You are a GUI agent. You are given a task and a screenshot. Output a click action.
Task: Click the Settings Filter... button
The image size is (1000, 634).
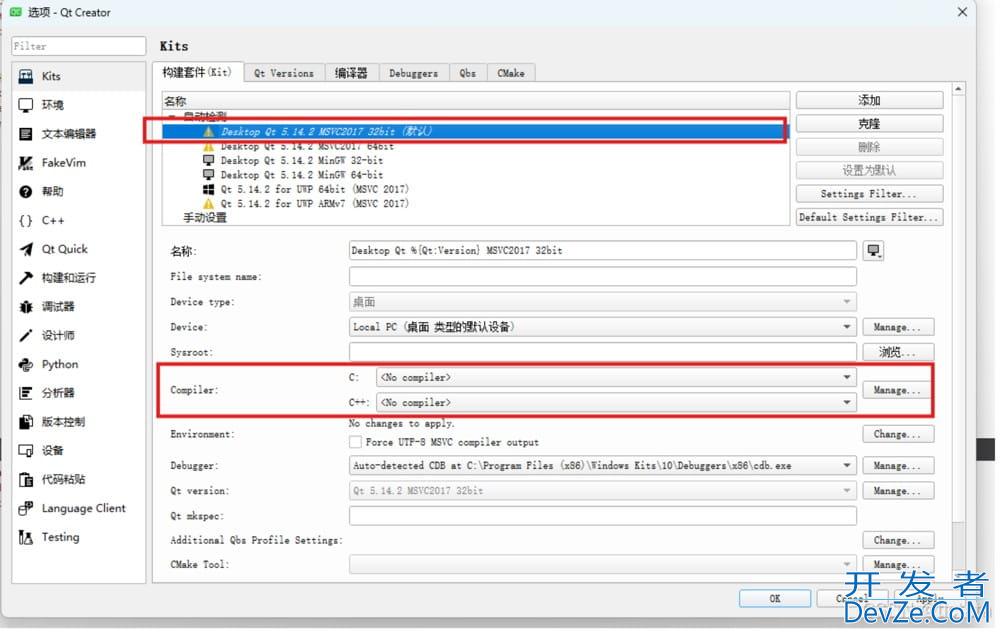(x=869, y=195)
